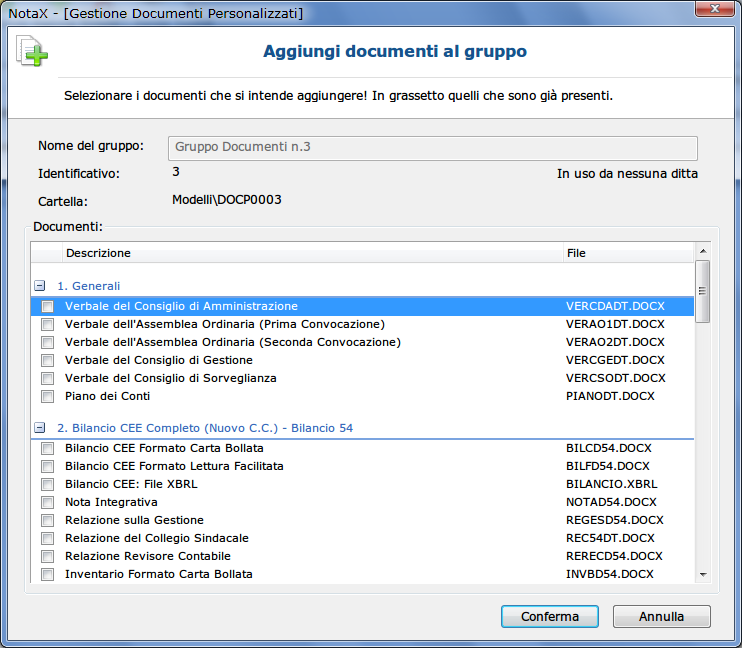Tick the Piano dei Conti checkbox

click(47, 396)
